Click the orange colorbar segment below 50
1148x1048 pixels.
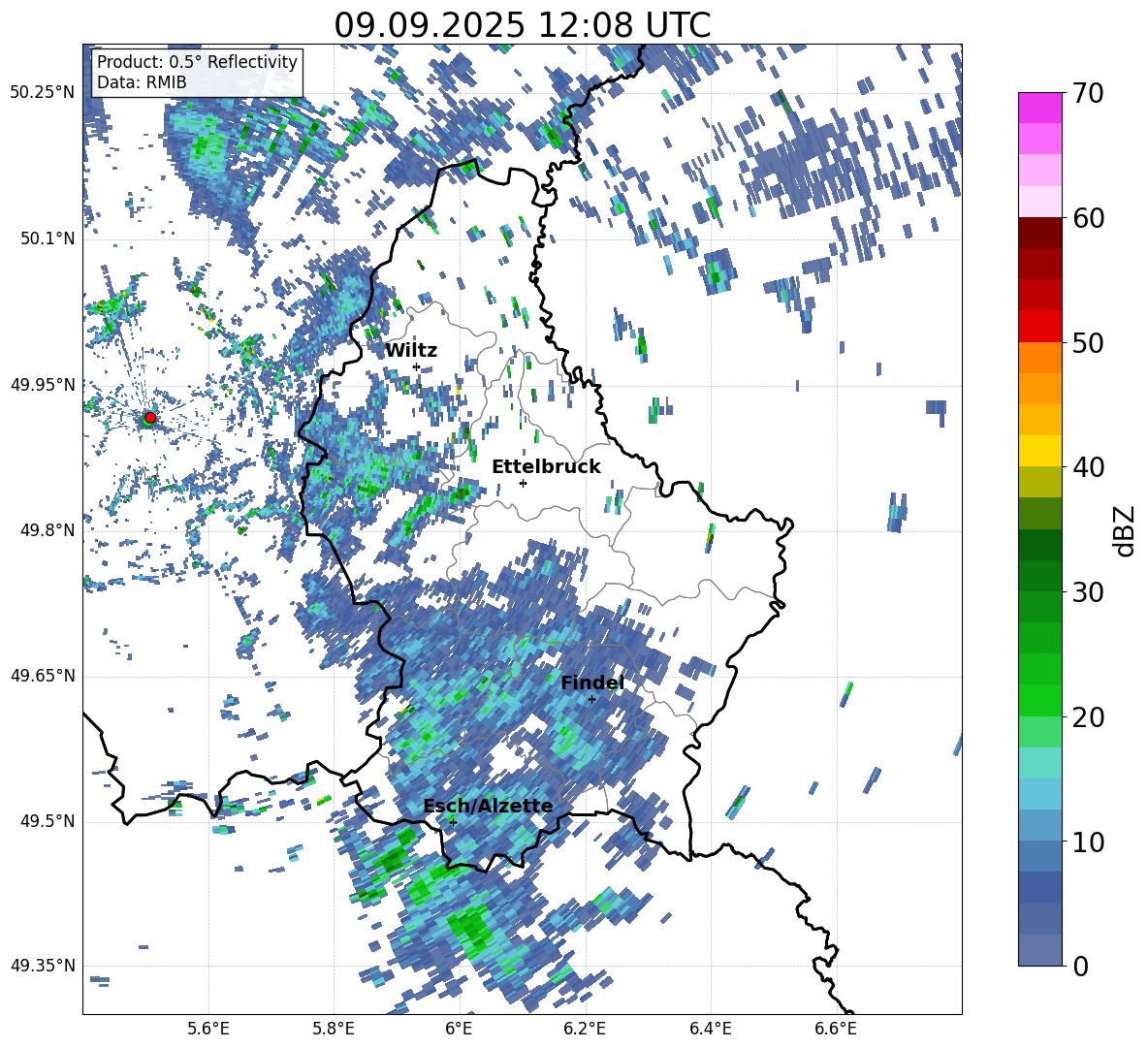coord(1039,357)
